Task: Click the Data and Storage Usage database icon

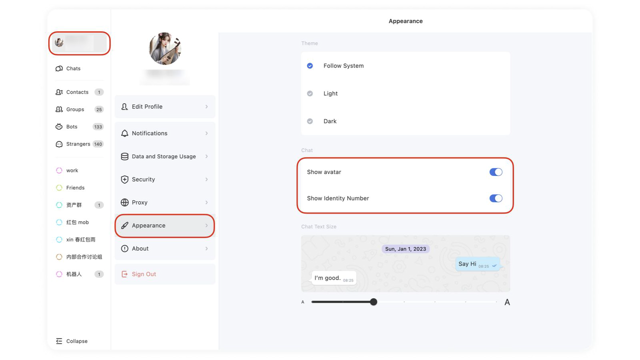Action: [124, 157]
